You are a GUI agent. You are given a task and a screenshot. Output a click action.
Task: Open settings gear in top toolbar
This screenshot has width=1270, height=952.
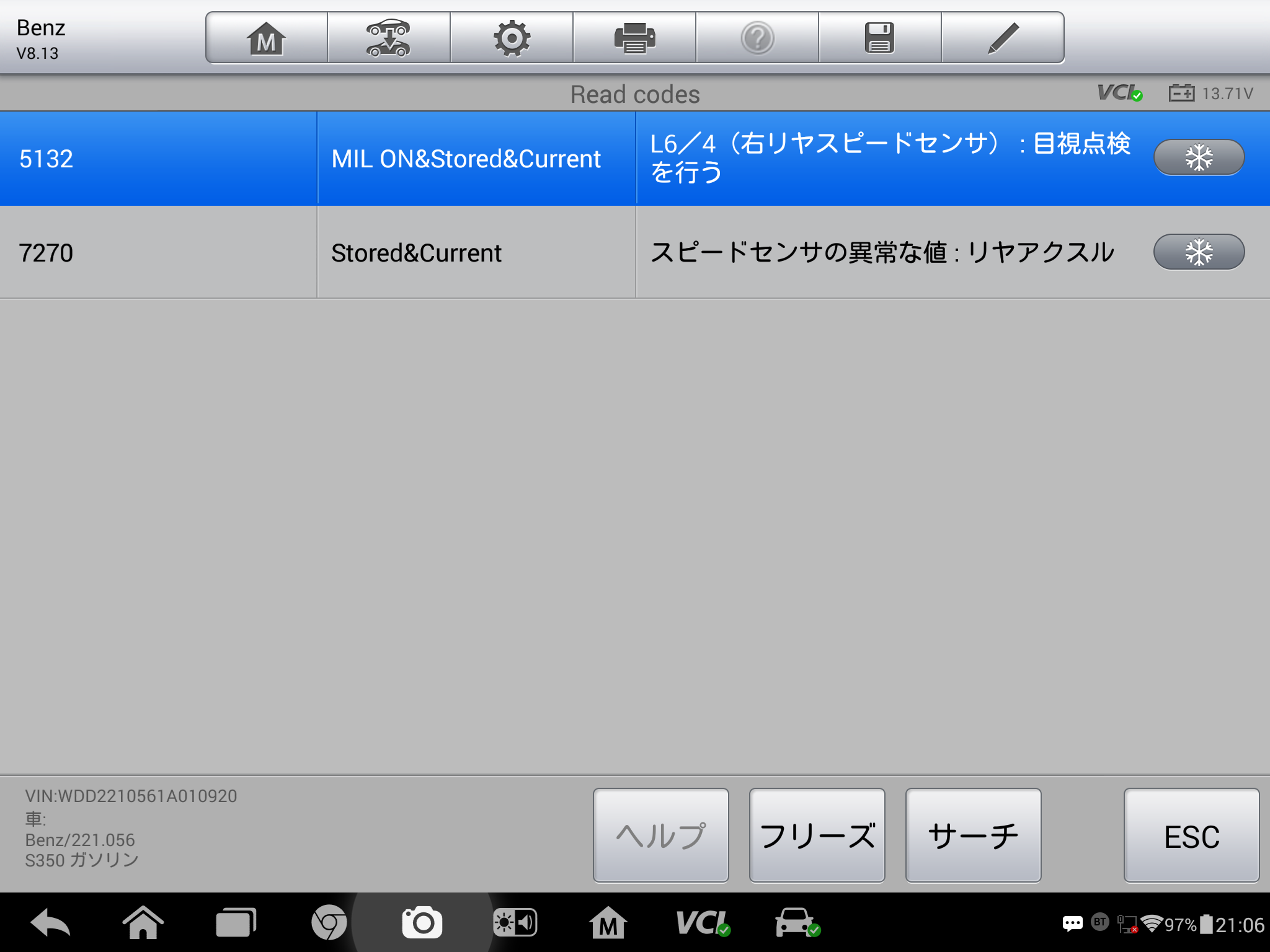click(512, 38)
